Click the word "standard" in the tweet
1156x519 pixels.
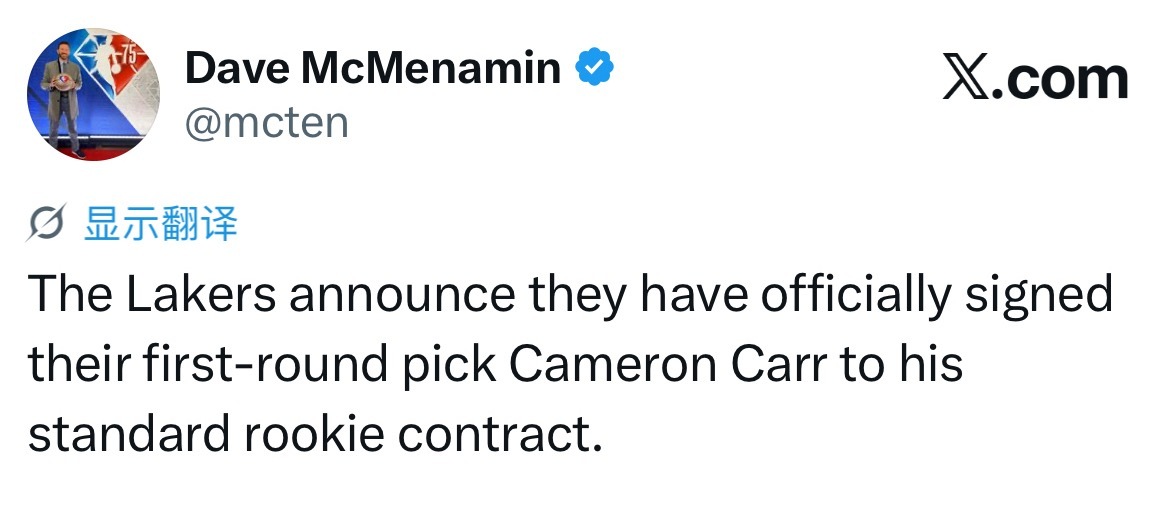click(x=130, y=435)
